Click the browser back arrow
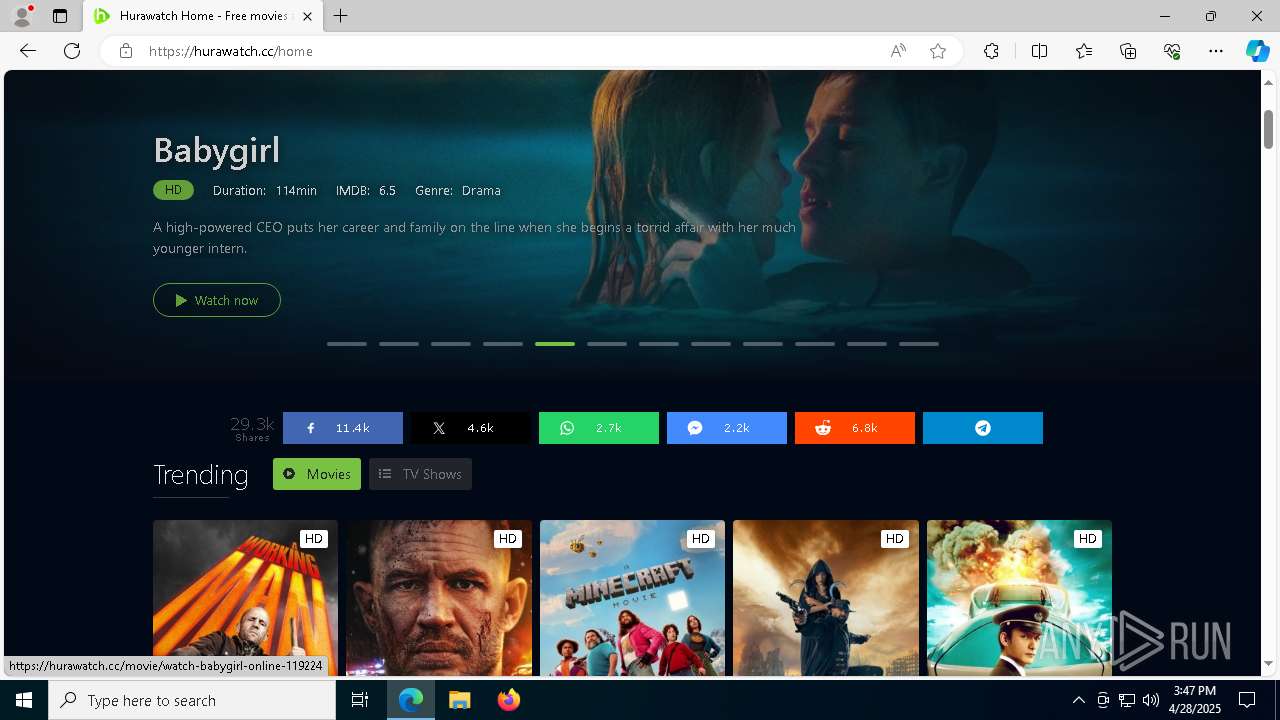1280x720 pixels. (28, 51)
